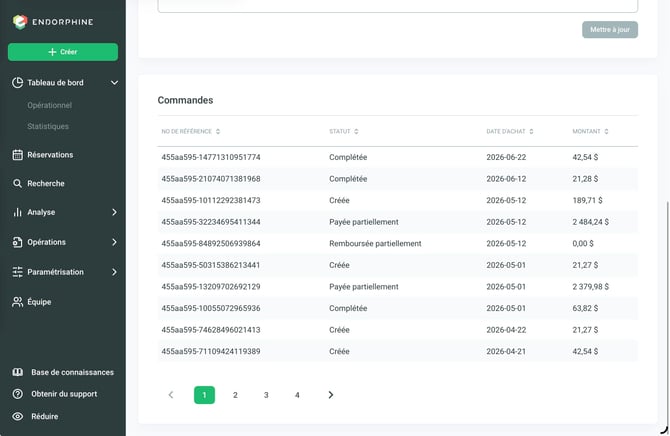670x436 pixels.
Task: Click the Statut column header text
Action: pyautogui.click(x=340, y=131)
